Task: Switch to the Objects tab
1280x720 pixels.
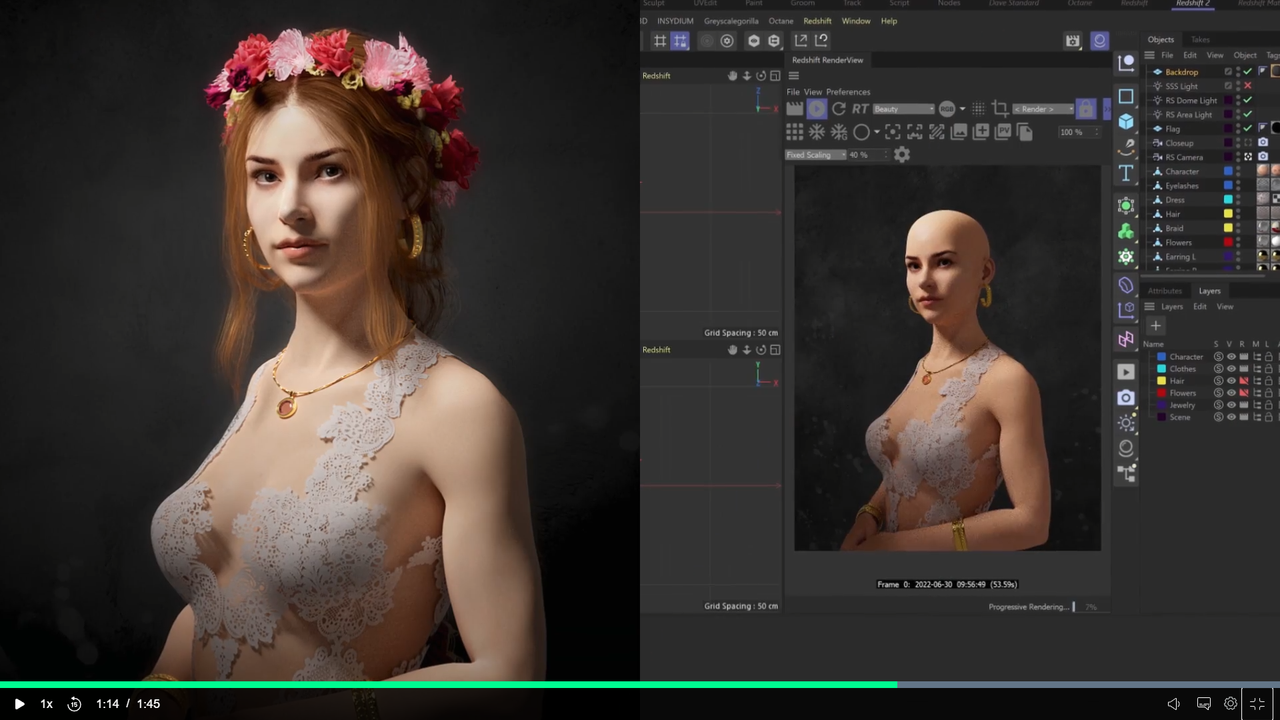Action: coord(1161,40)
